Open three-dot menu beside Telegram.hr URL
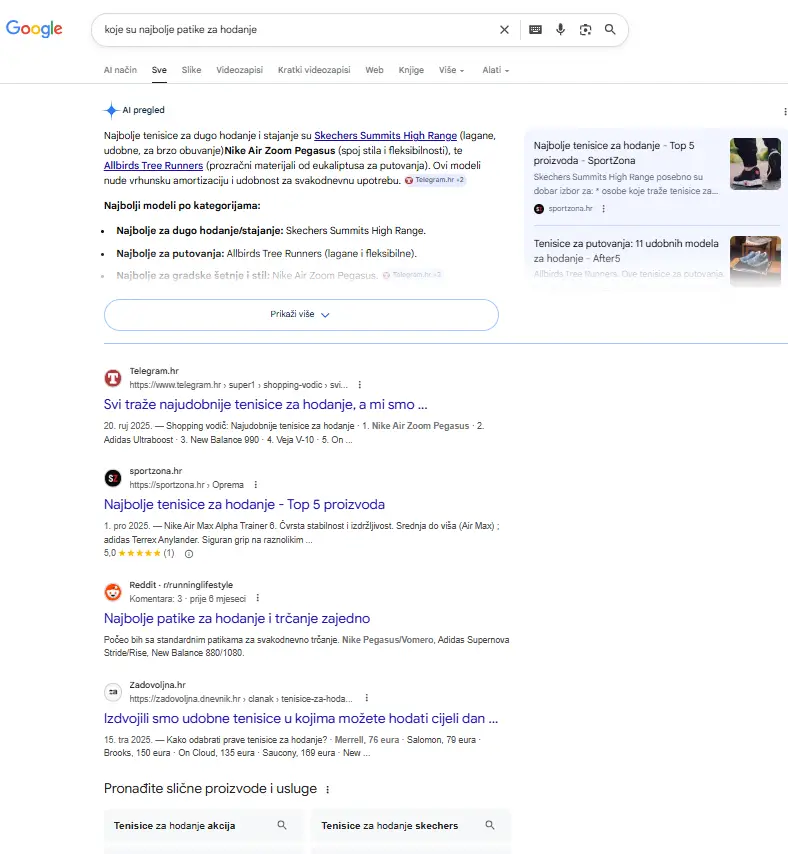The image size is (788, 854). click(359, 385)
